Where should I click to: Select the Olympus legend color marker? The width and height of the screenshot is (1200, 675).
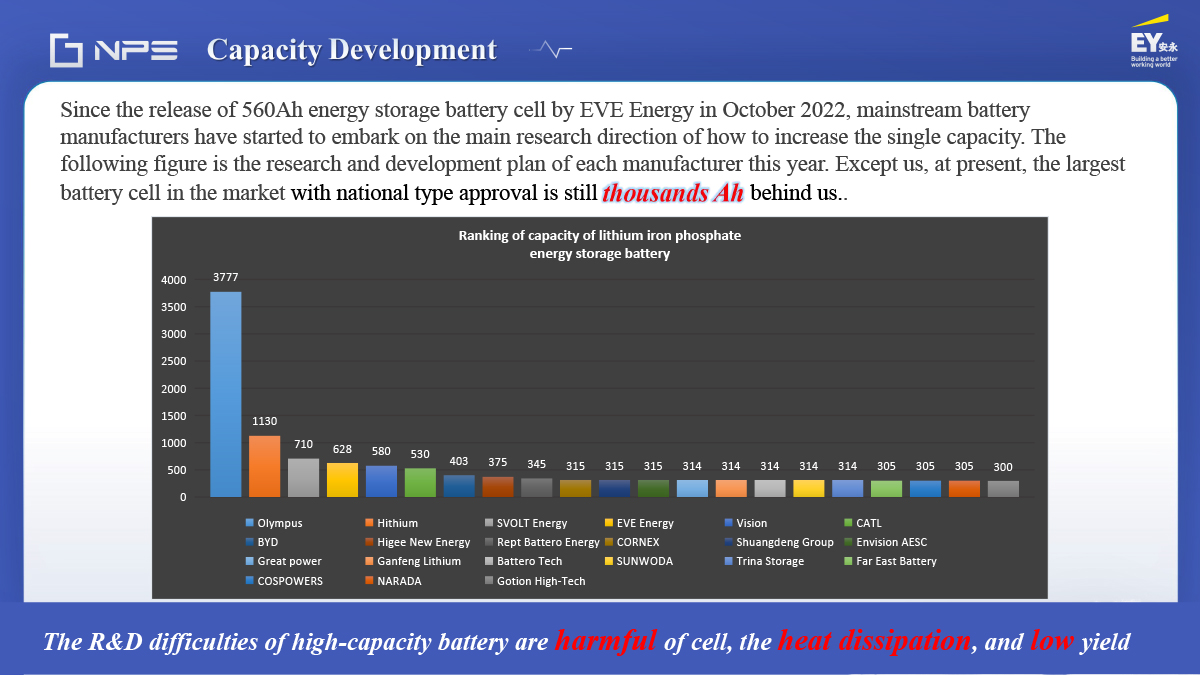pos(250,523)
